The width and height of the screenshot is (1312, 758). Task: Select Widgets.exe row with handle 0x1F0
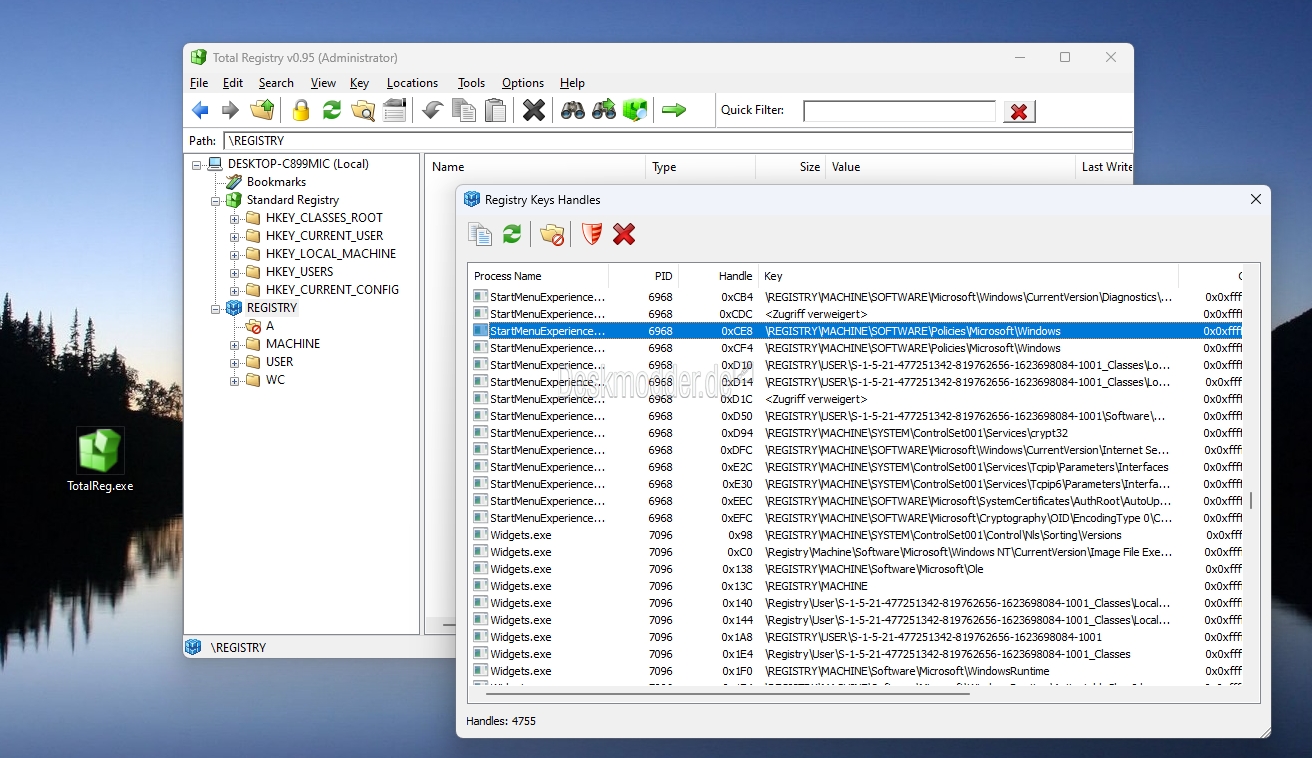(x=856, y=671)
